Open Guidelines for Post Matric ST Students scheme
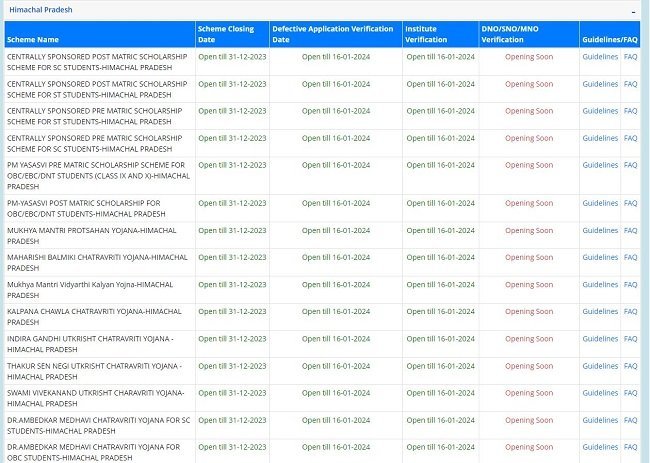The width and height of the screenshot is (650, 463). click(x=600, y=84)
